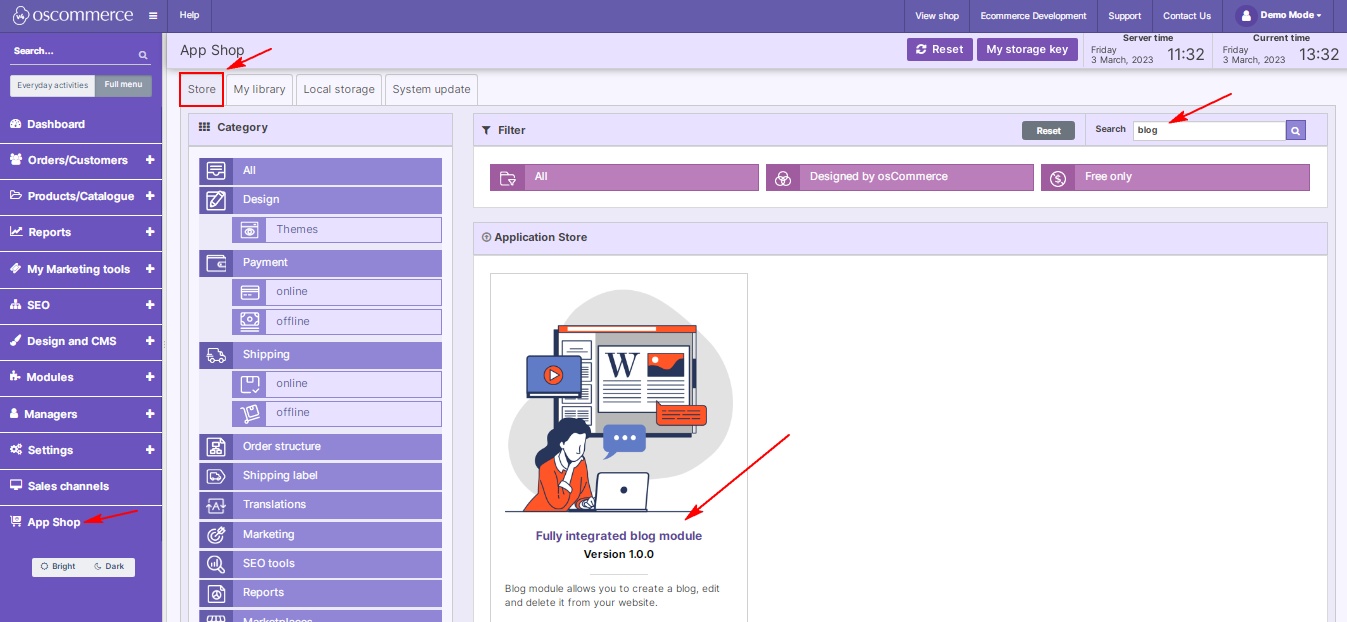Click the gray Reset button in Filter bar
Image resolution: width=1347 pixels, height=622 pixels.
[1048, 131]
